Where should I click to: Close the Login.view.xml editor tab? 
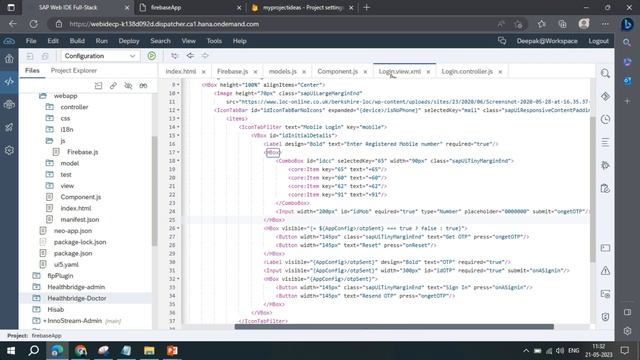428,72
